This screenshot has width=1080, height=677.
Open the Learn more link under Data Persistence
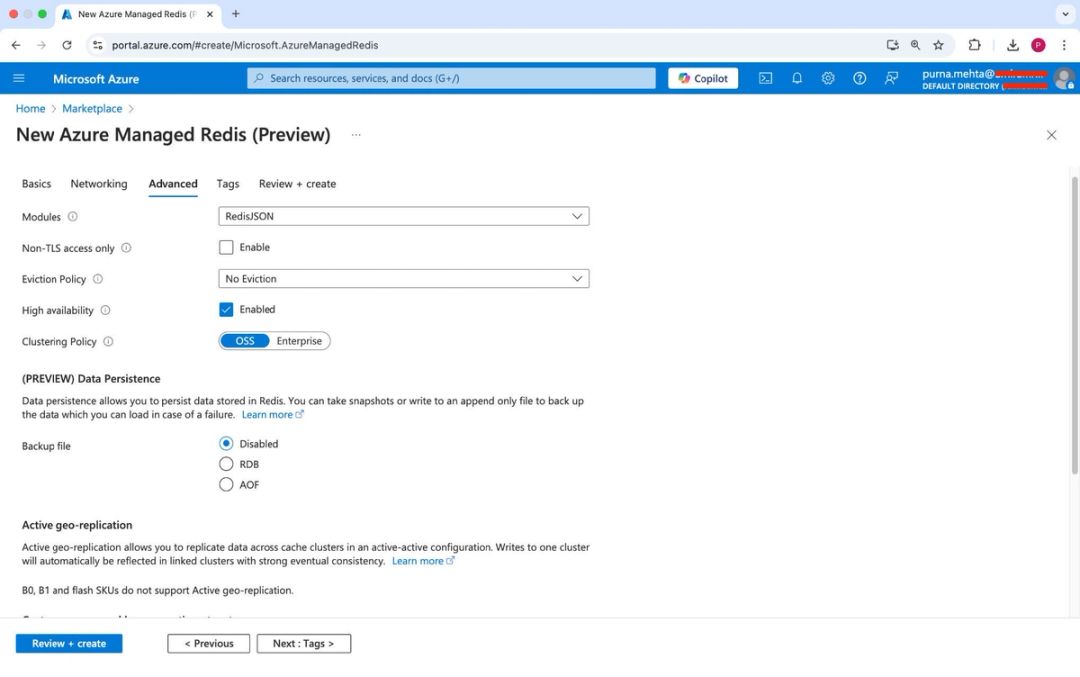(x=267, y=414)
